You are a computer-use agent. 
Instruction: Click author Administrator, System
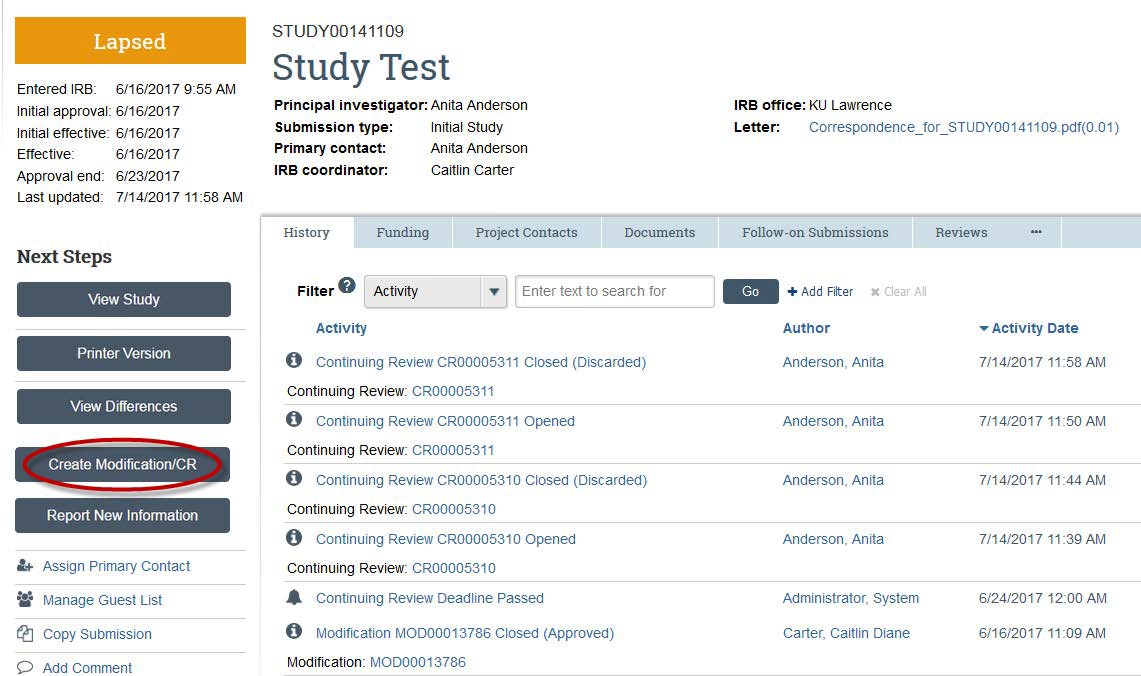(851, 597)
